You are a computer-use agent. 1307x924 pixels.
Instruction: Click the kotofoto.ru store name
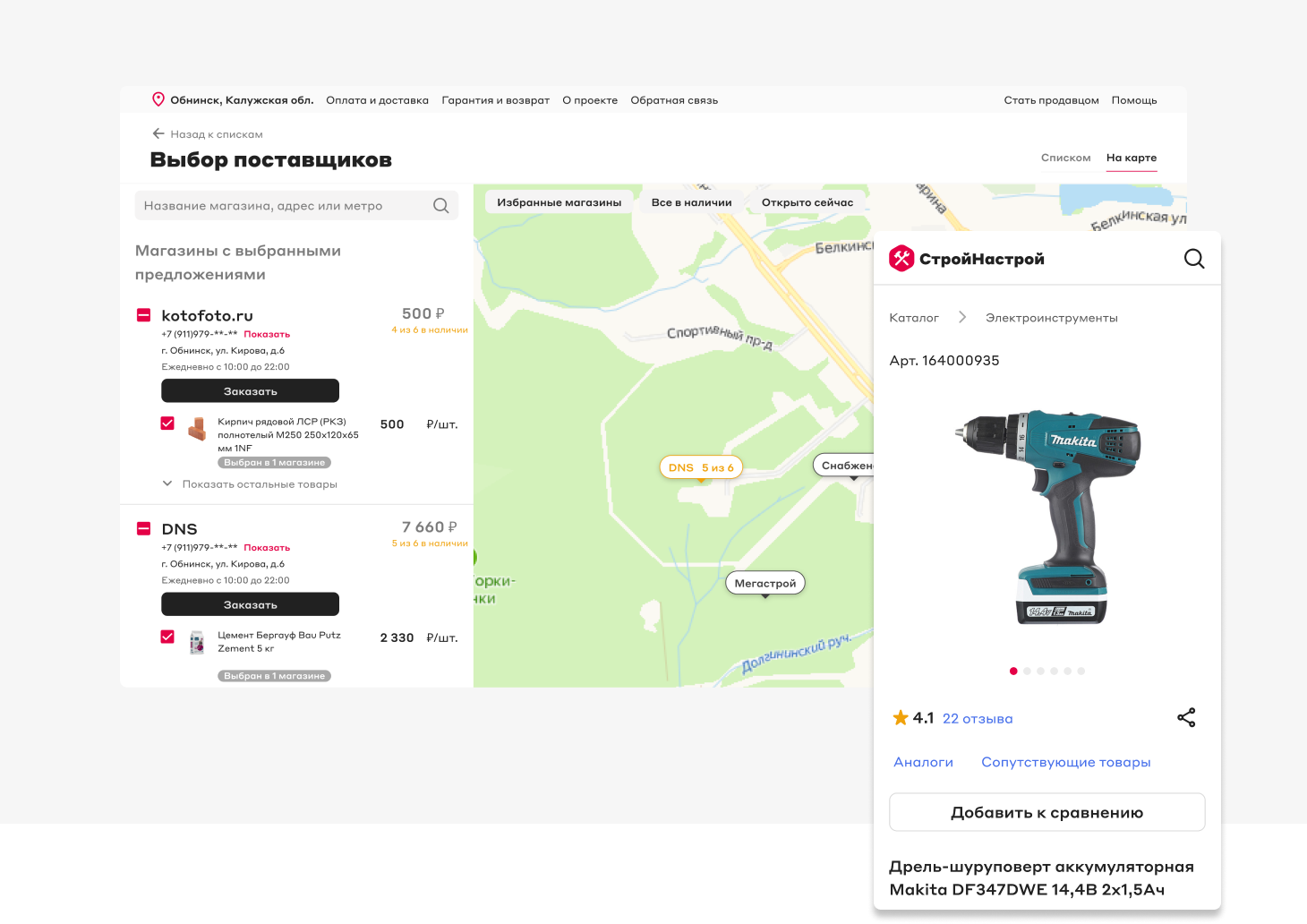[207, 315]
